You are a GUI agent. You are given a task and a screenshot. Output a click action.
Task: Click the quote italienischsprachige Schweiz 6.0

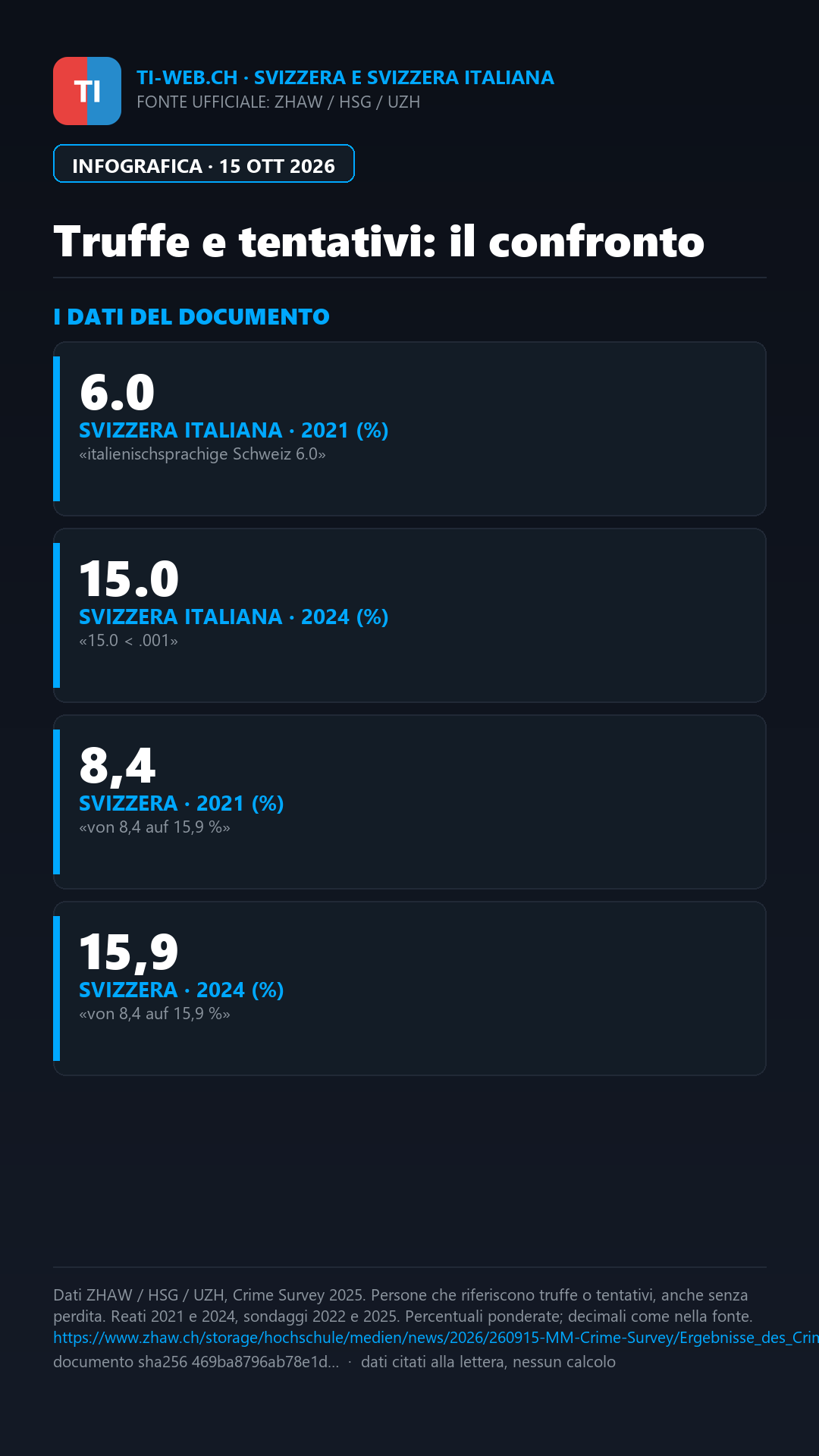pyautogui.click(x=202, y=454)
